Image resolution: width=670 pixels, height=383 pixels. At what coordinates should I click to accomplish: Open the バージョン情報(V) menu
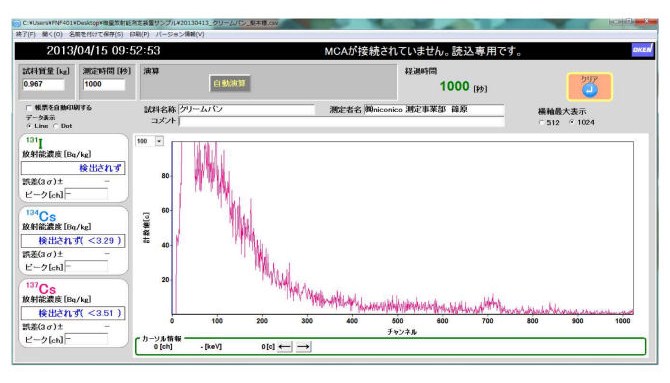point(180,34)
